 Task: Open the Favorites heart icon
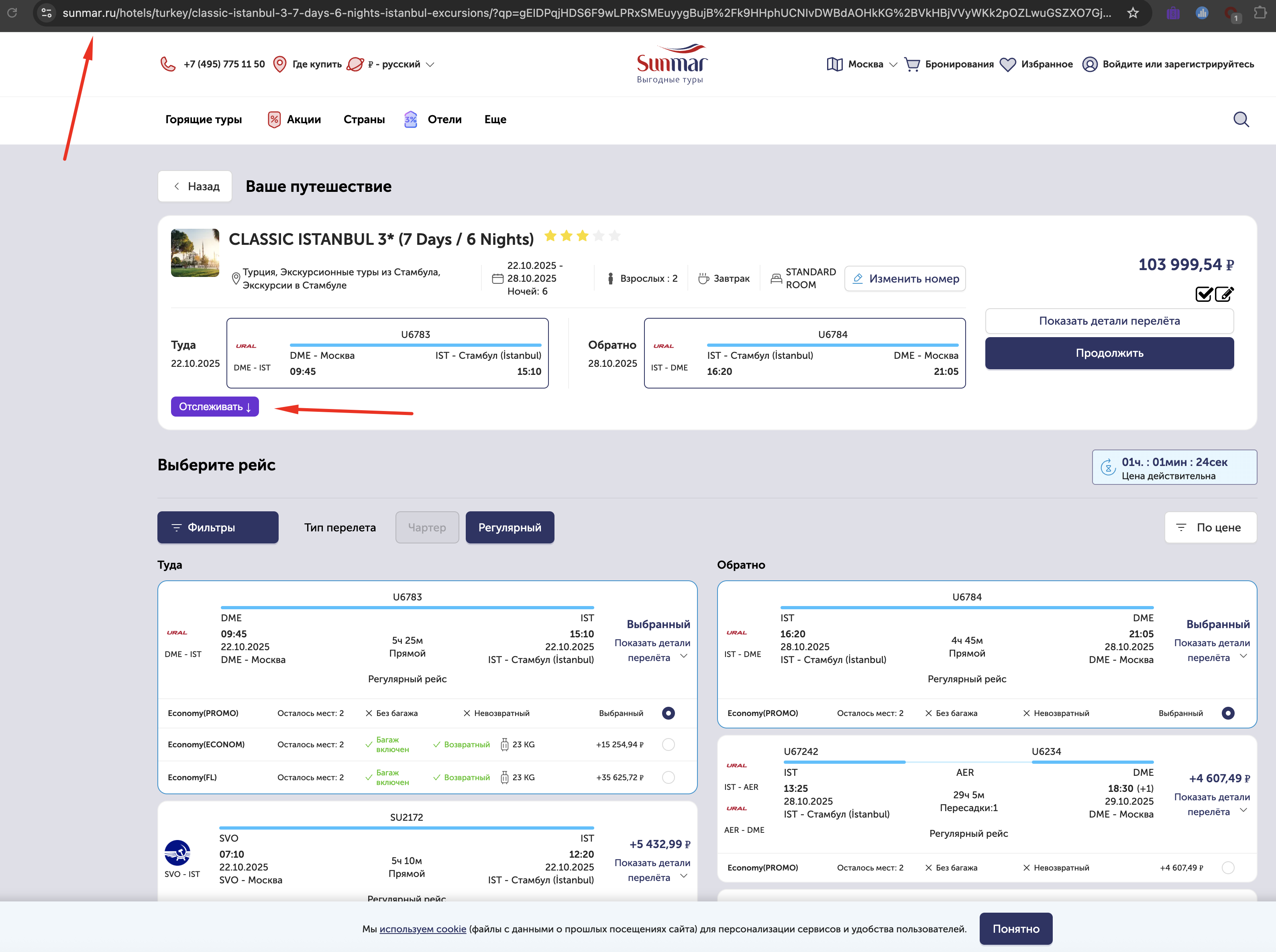[1007, 64]
